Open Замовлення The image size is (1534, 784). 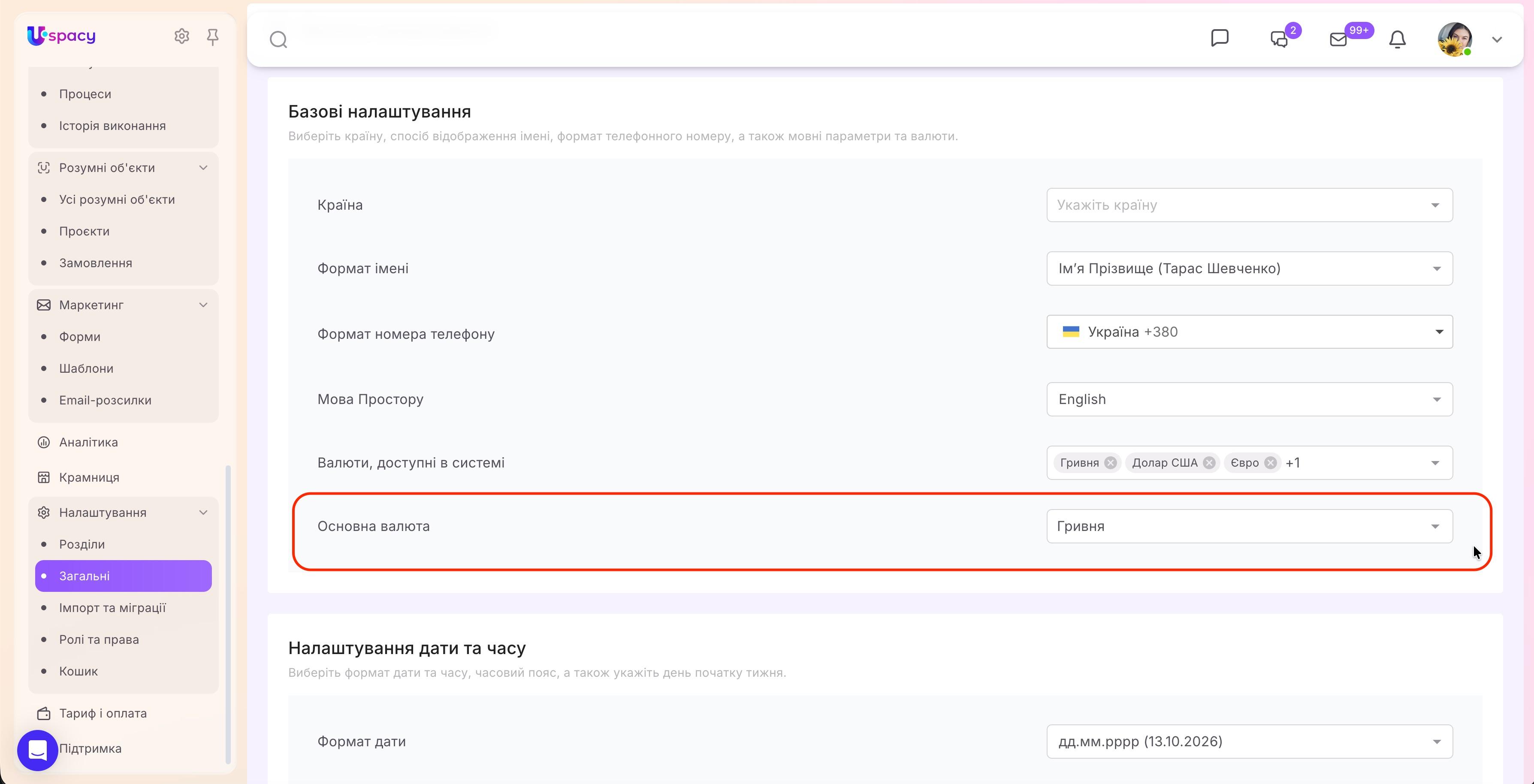(x=96, y=262)
